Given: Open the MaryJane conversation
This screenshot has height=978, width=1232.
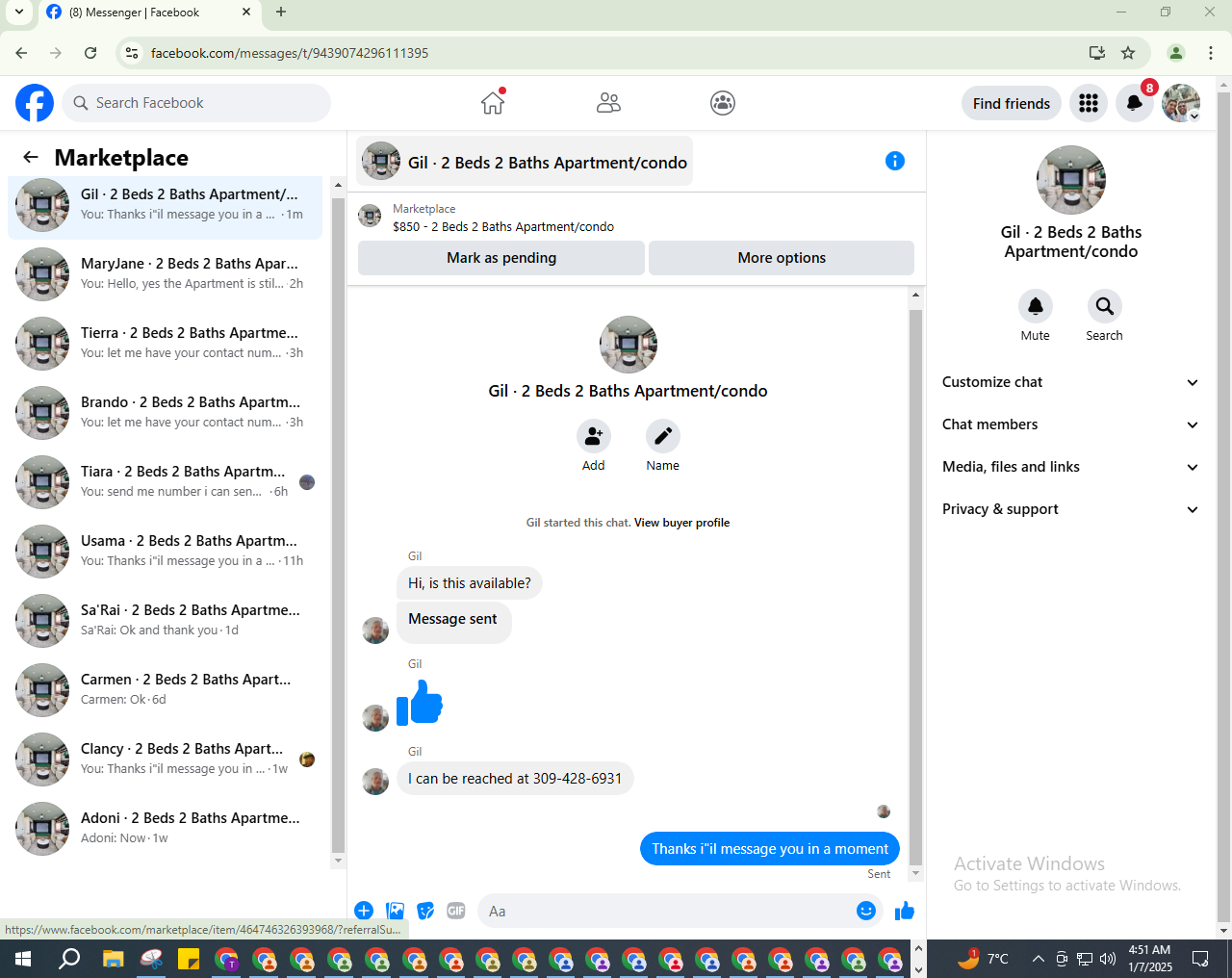Looking at the screenshot, I should pyautogui.click(x=166, y=274).
